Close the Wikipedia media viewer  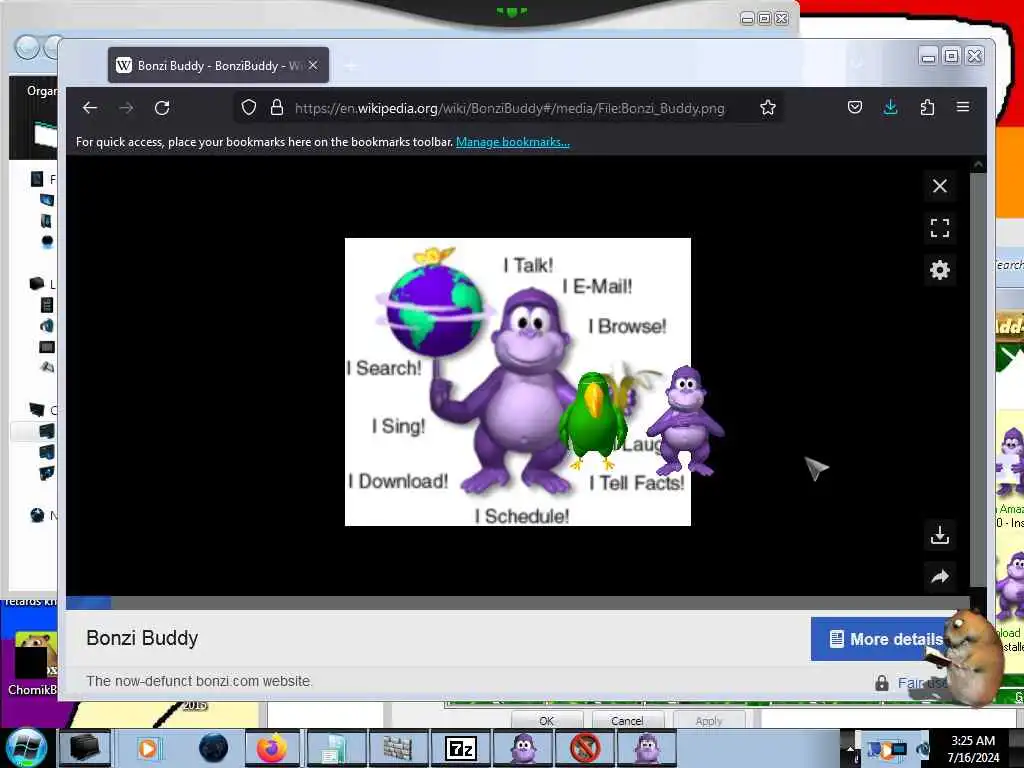click(x=940, y=186)
